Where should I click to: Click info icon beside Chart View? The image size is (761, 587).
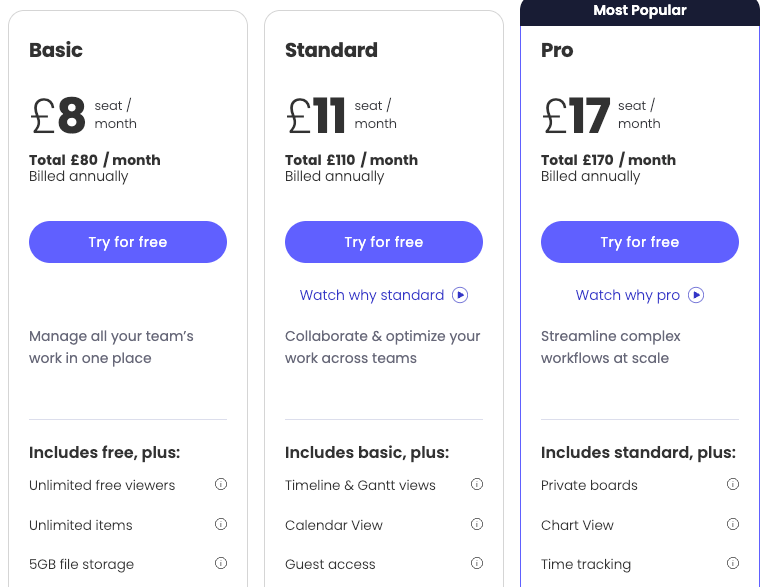(x=733, y=524)
